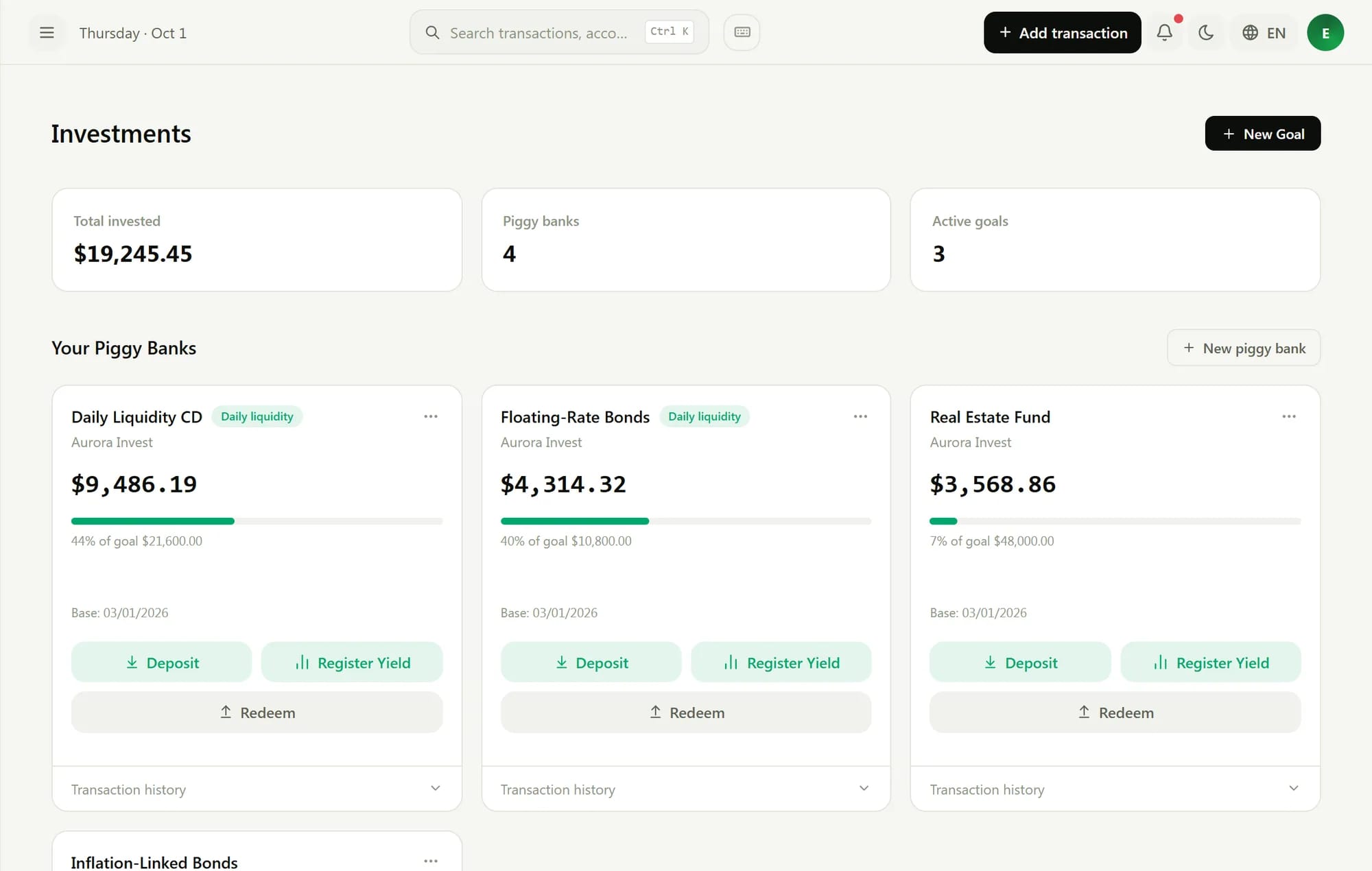Expand Real Estate Fund transaction history
This screenshot has width=1372, height=871.
click(1115, 789)
